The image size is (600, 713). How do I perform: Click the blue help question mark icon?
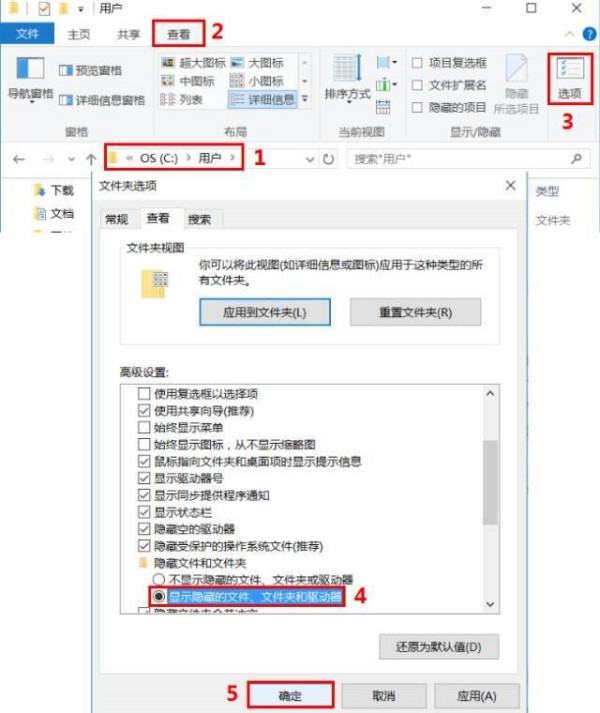point(590,34)
